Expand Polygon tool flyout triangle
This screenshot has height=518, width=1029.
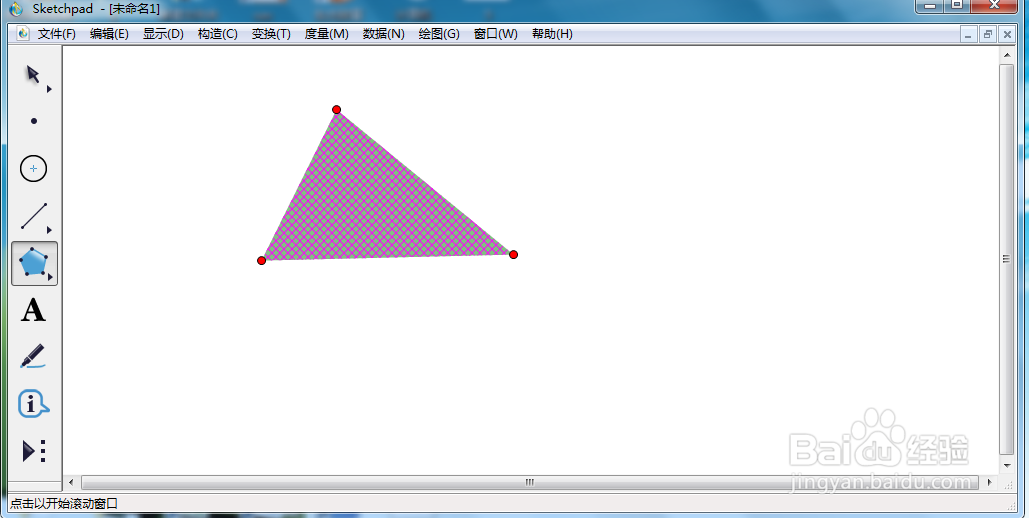pos(50,277)
